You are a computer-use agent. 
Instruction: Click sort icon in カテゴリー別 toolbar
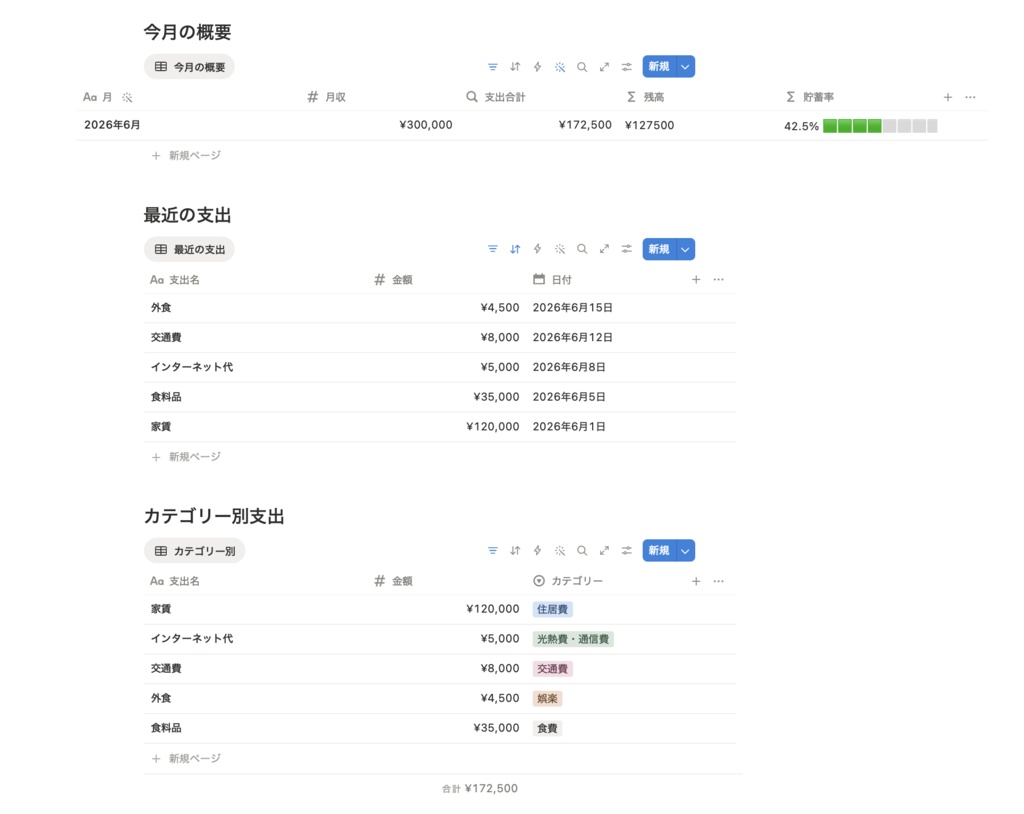(x=515, y=551)
